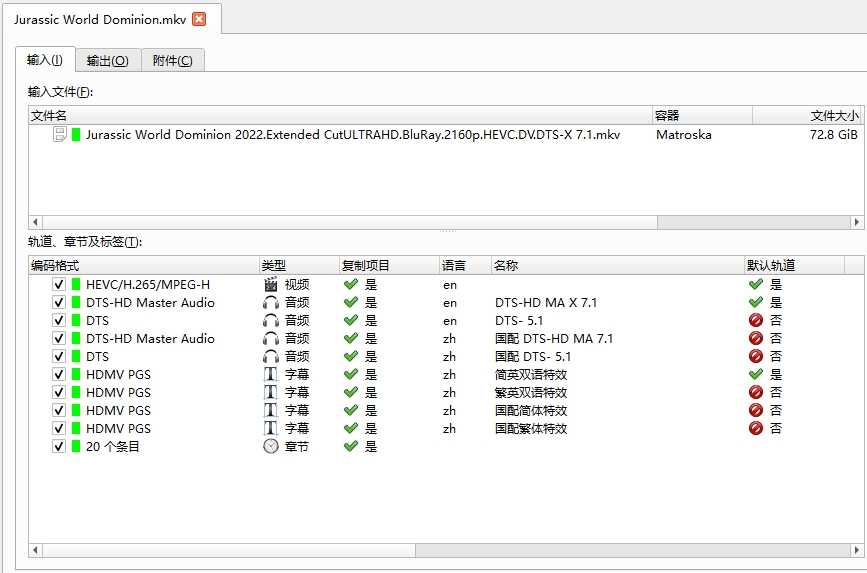
Task: Uncheck the 国配简体特效 subtitle track
Action: click(59, 410)
